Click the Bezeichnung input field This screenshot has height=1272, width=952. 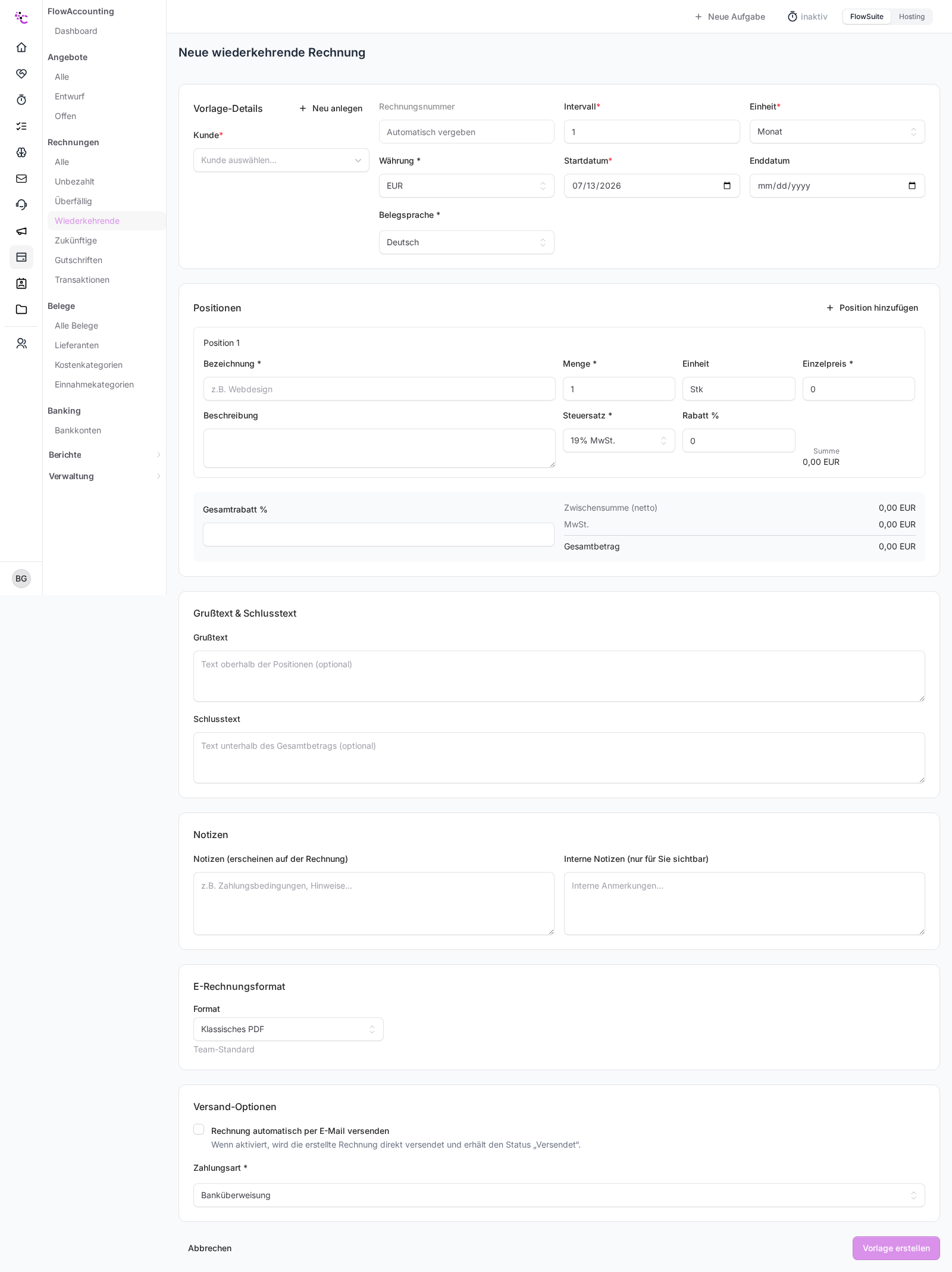point(379,389)
